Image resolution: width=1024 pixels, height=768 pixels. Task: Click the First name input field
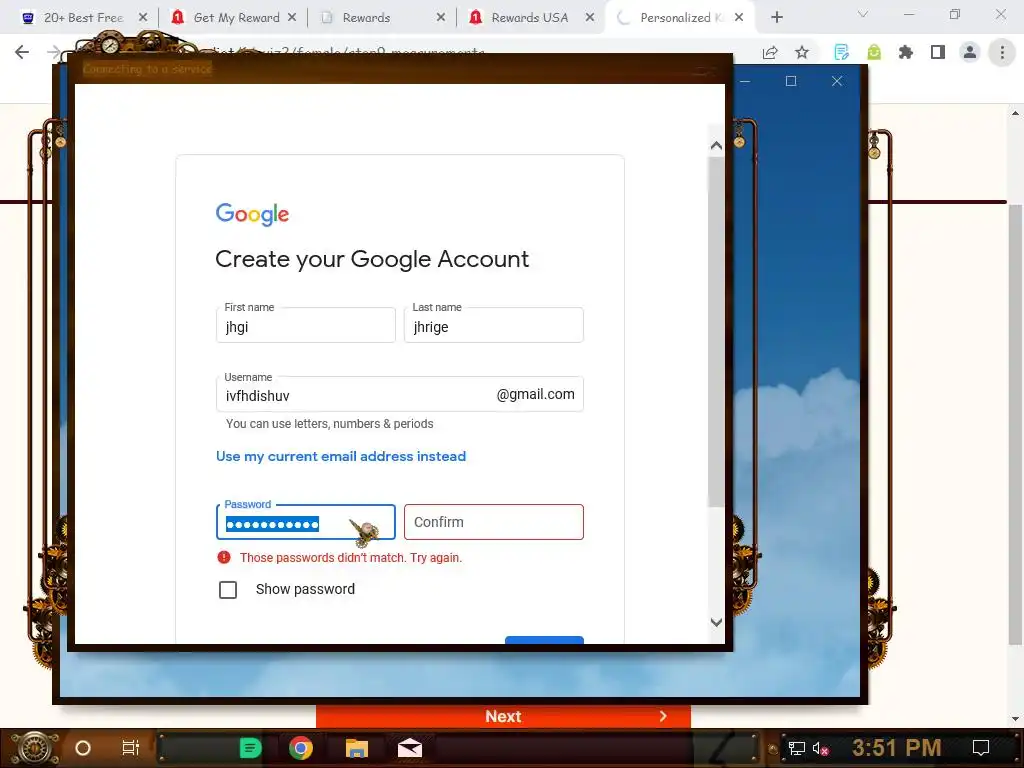[x=306, y=325]
